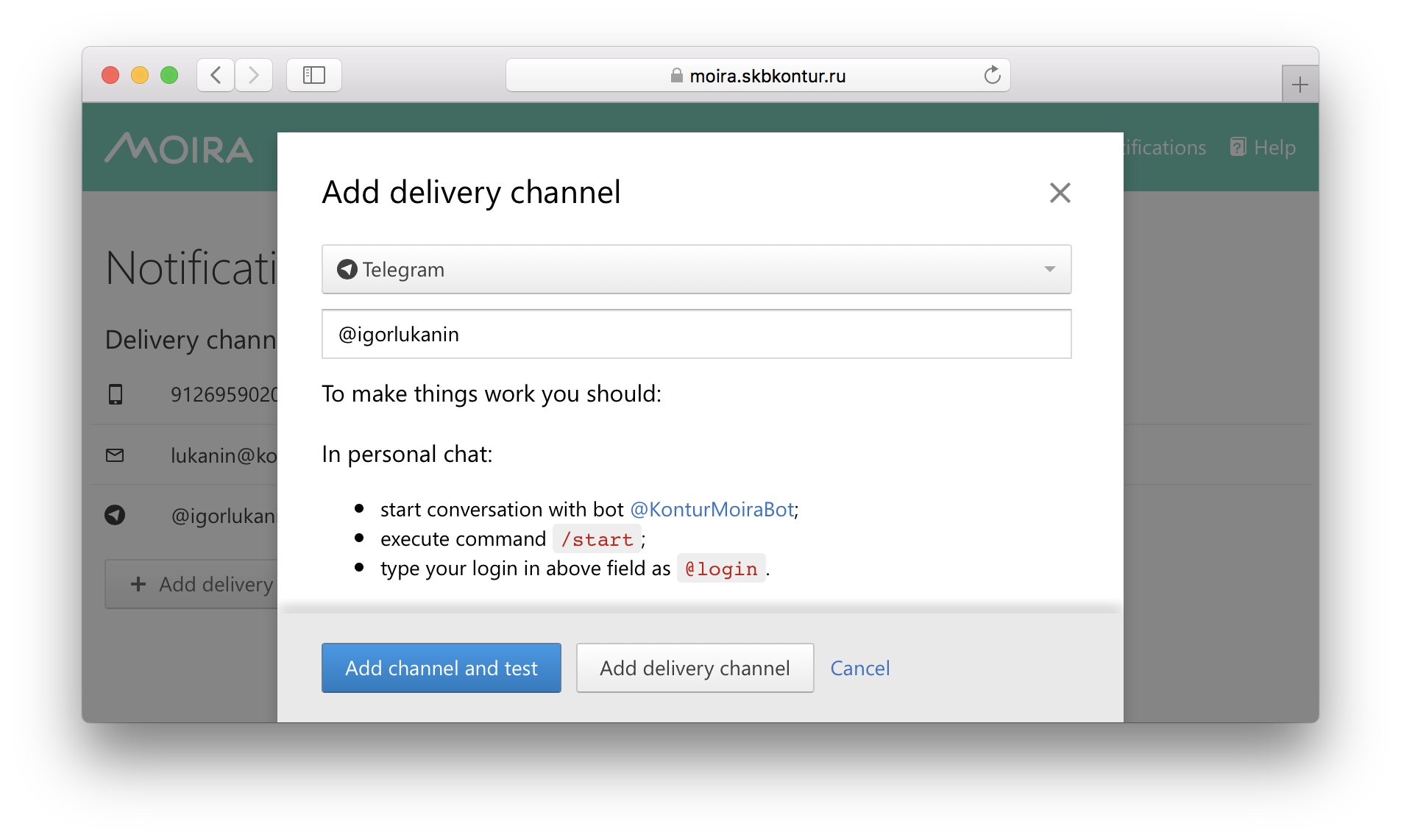
Task: Click the Telegram username input field
Action: tap(695, 335)
